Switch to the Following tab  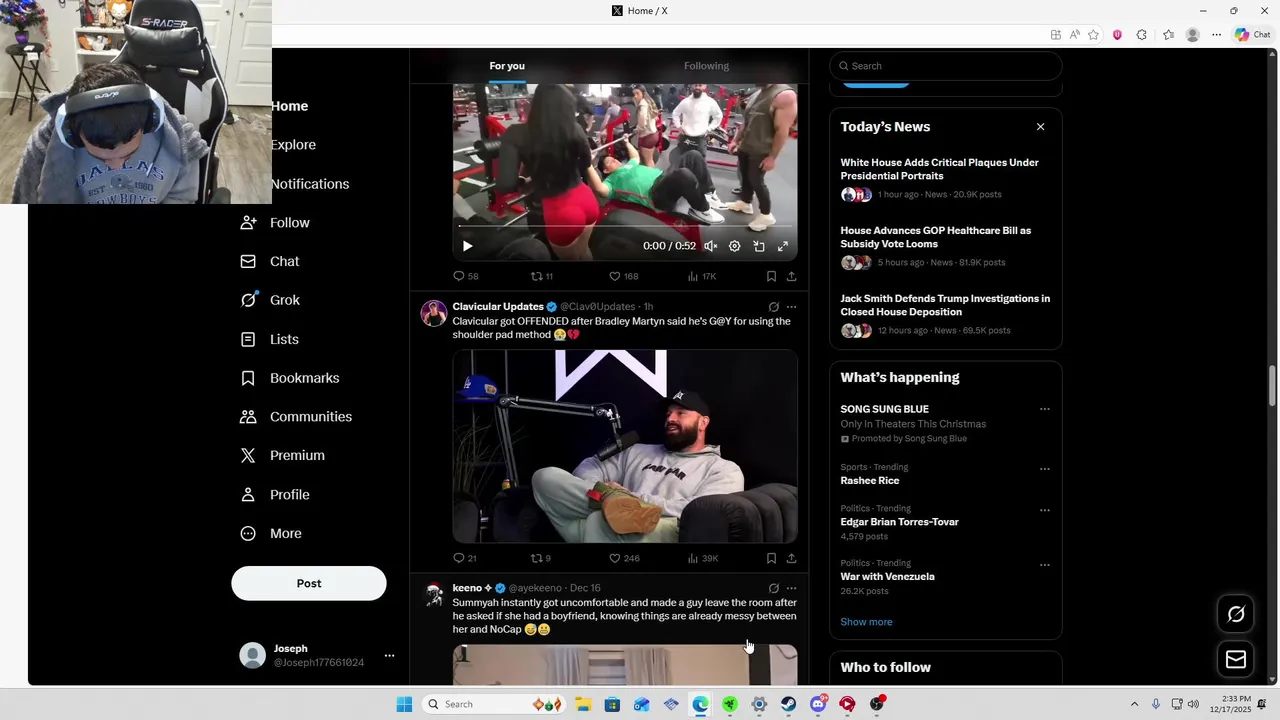click(706, 66)
